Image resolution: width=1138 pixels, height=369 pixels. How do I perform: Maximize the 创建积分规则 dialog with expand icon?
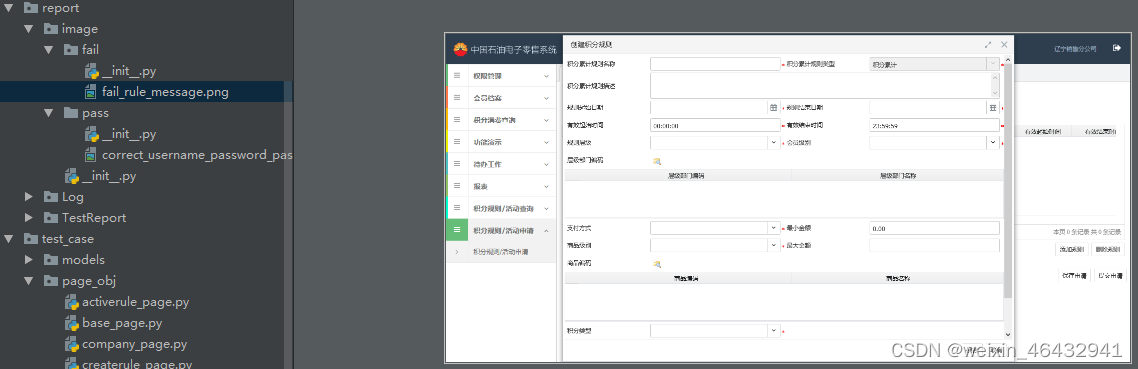tap(988, 44)
